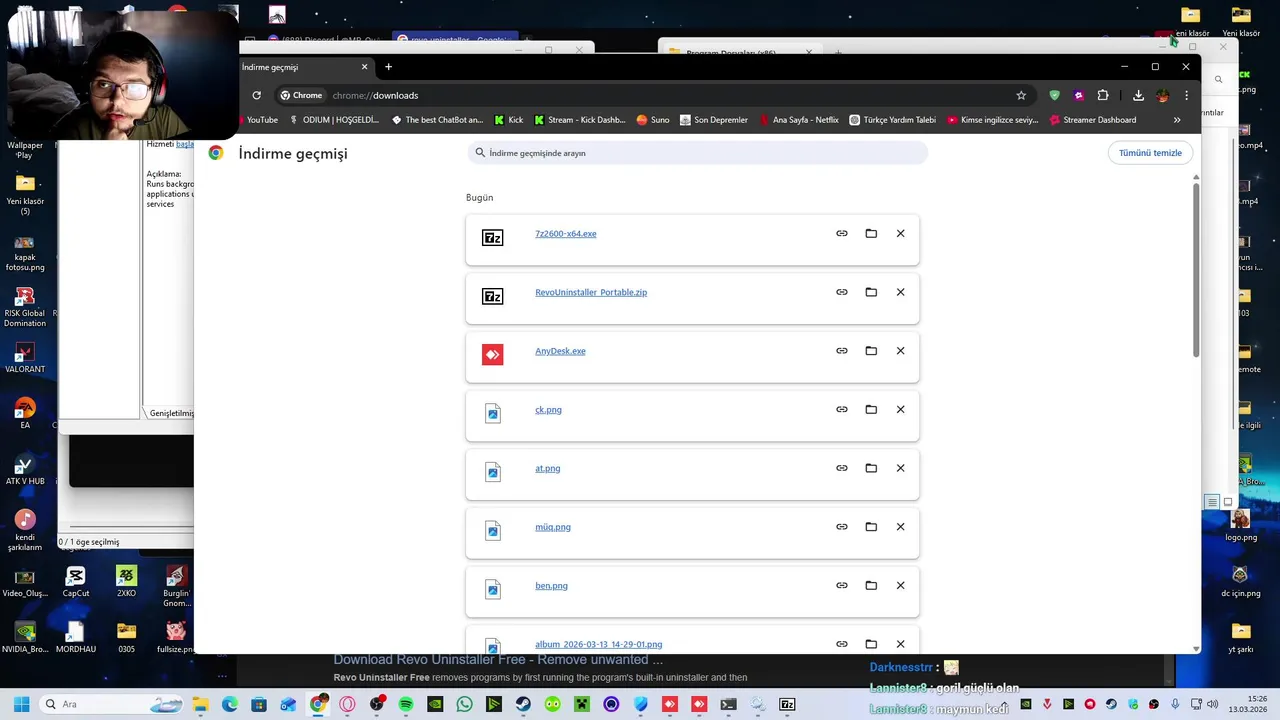This screenshot has width=1280, height=720.
Task: Open the RISK Global Domination shortcut
Action: [x=25, y=307]
